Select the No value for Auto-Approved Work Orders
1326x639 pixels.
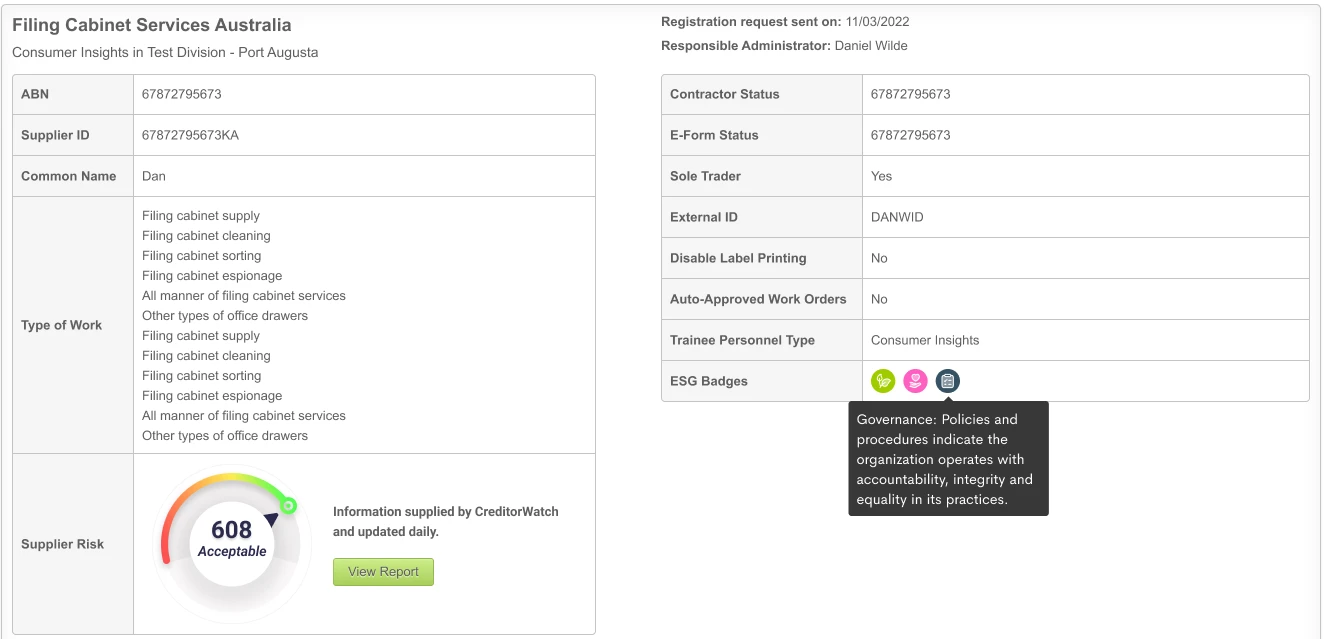pyautogui.click(x=879, y=299)
